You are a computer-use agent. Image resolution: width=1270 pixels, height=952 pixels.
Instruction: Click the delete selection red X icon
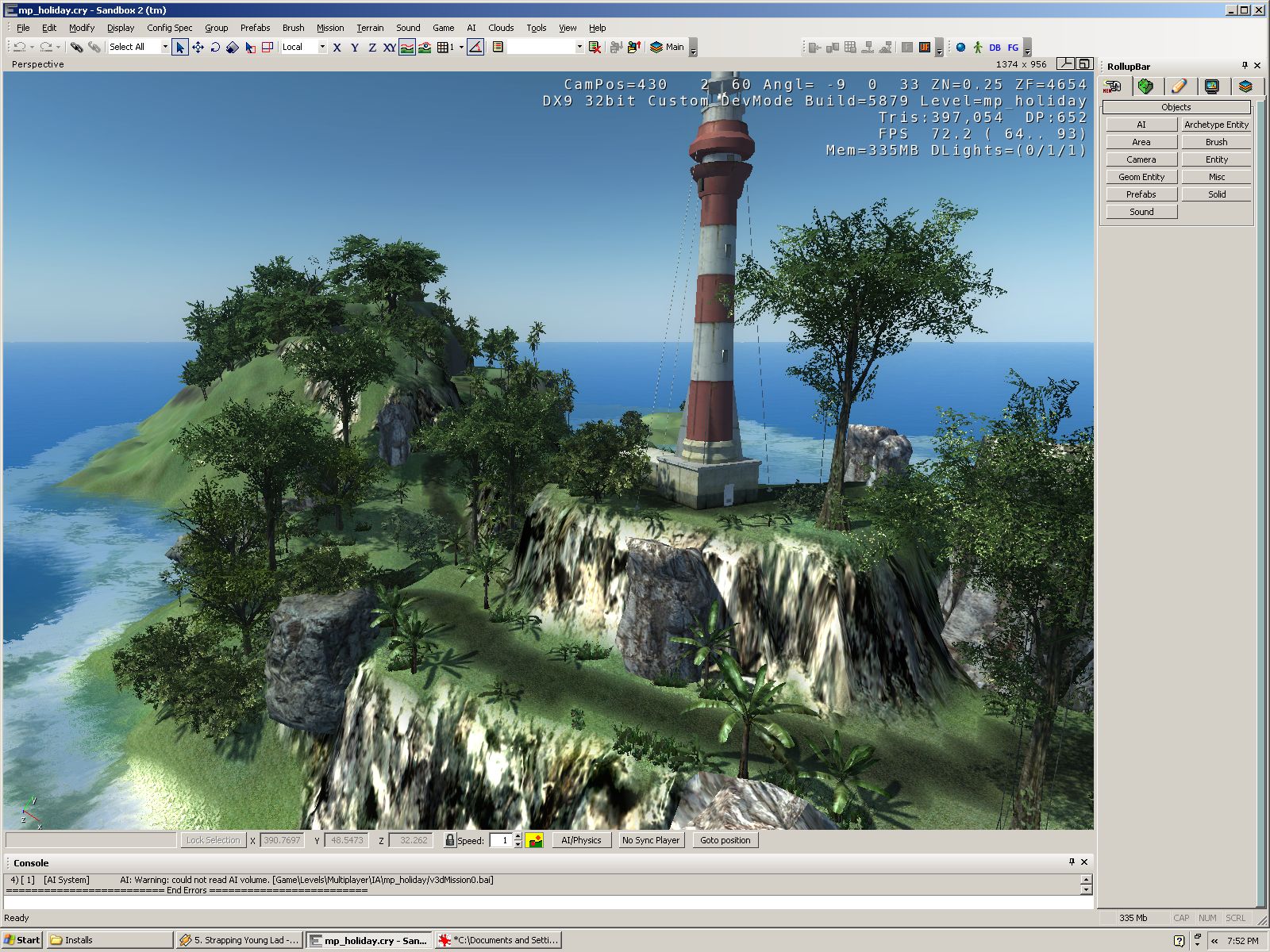coord(595,48)
